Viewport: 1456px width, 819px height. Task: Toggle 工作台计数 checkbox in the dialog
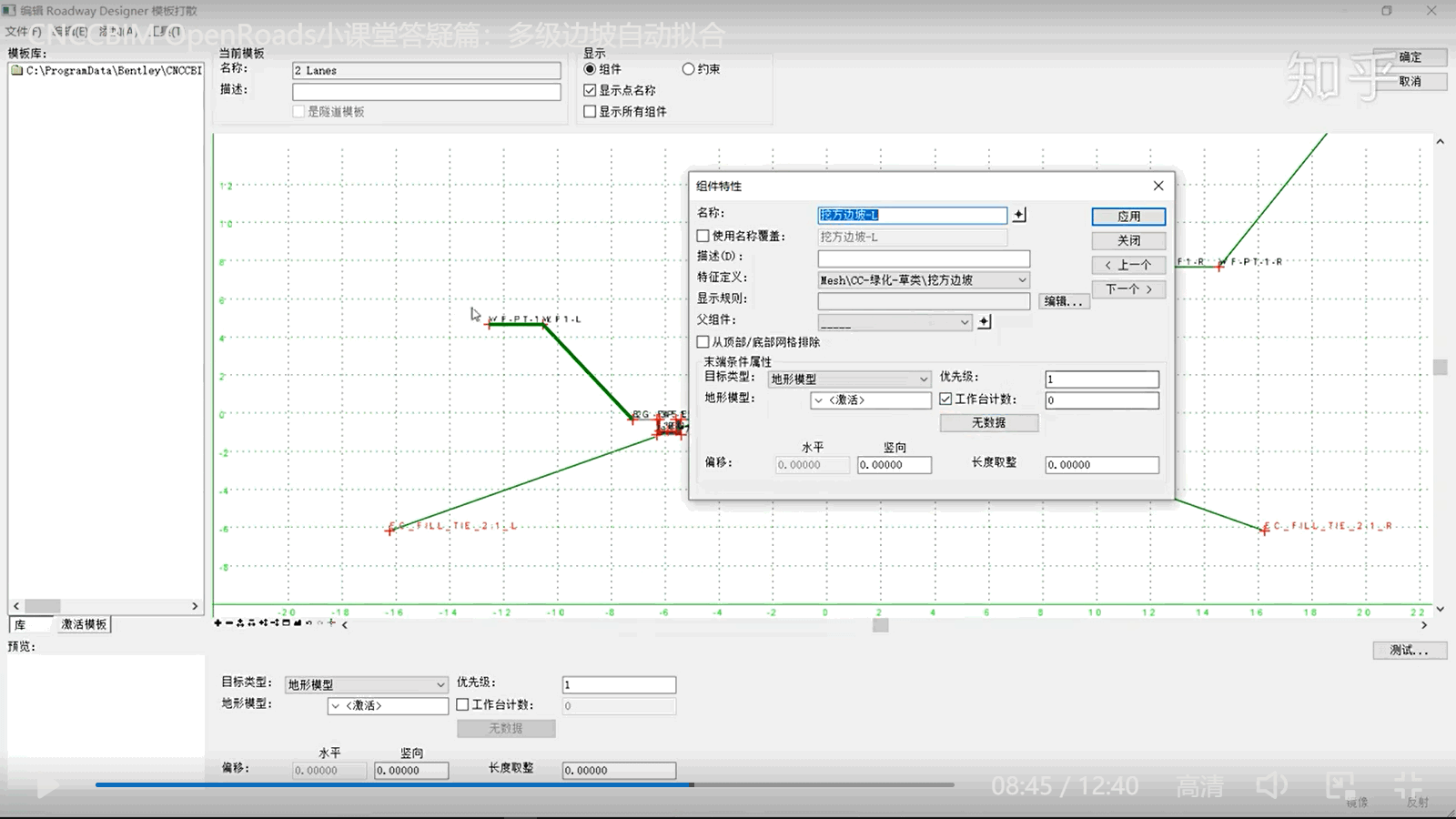click(945, 399)
